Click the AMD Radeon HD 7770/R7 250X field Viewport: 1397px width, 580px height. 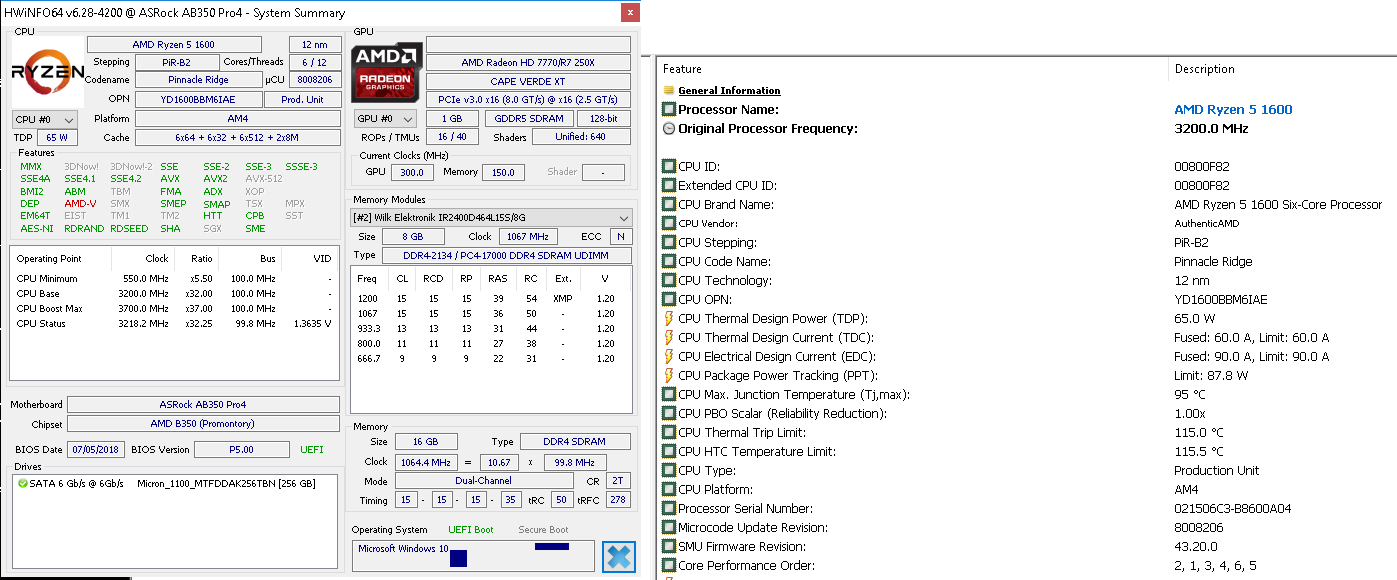pyautogui.click(x=528, y=62)
